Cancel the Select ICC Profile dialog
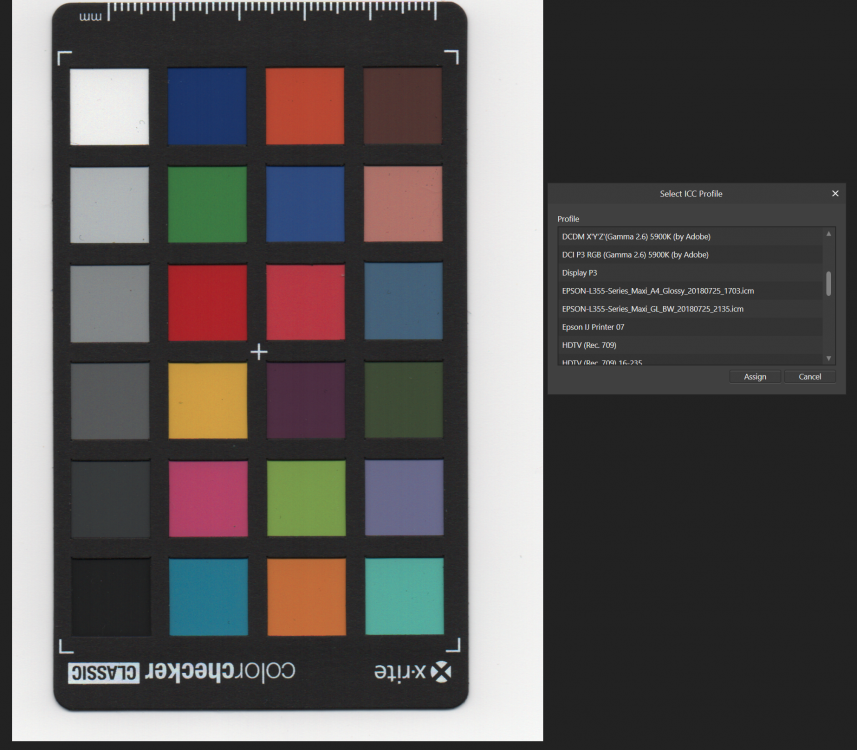The width and height of the screenshot is (857, 750). [810, 377]
